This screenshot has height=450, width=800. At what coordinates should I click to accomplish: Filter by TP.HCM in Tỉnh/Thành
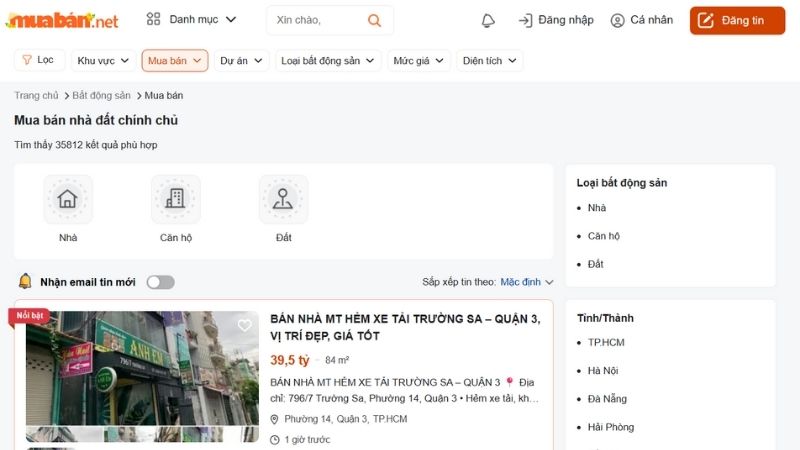point(606,342)
